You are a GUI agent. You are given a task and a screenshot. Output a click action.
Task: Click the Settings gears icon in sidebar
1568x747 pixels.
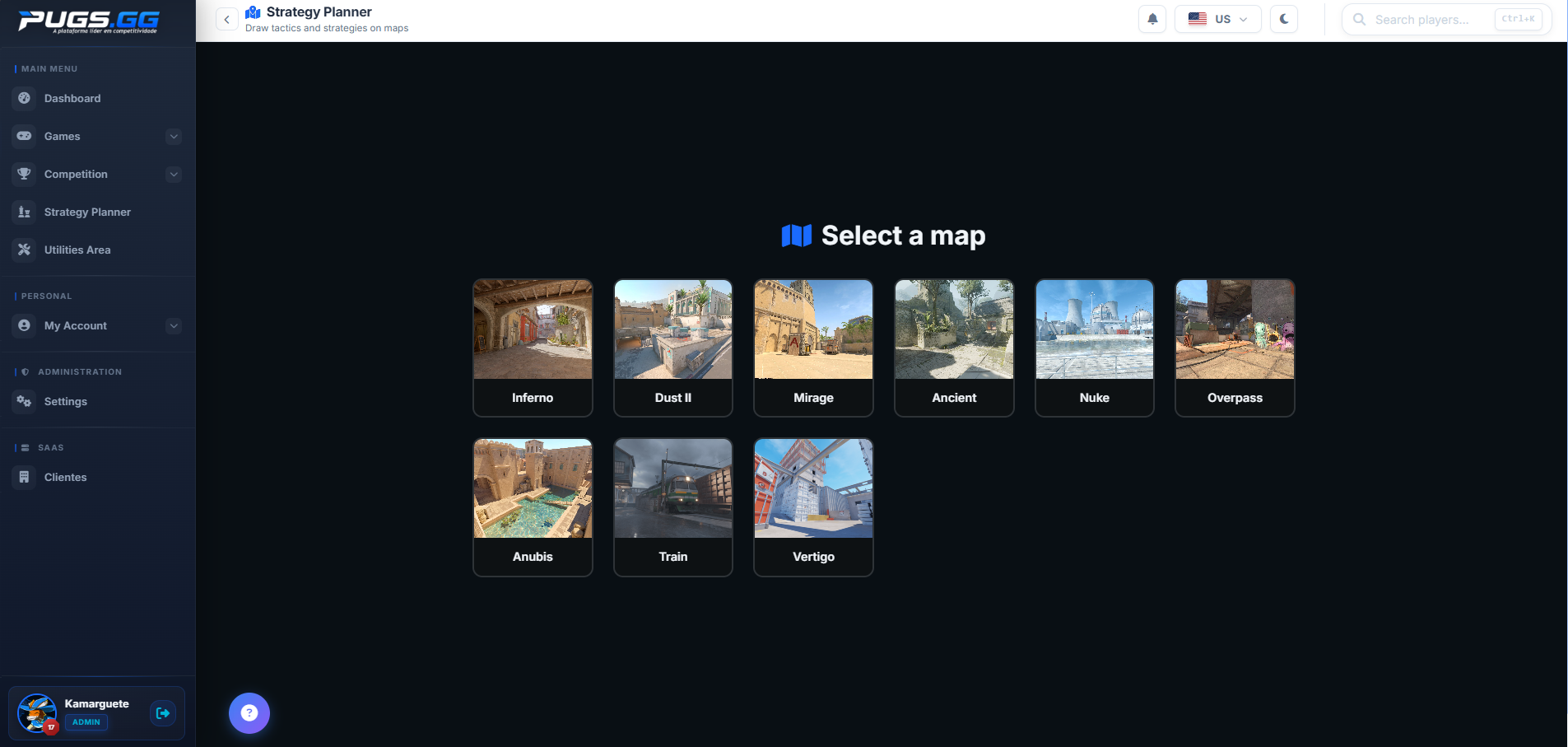pyautogui.click(x=25, y=401)
